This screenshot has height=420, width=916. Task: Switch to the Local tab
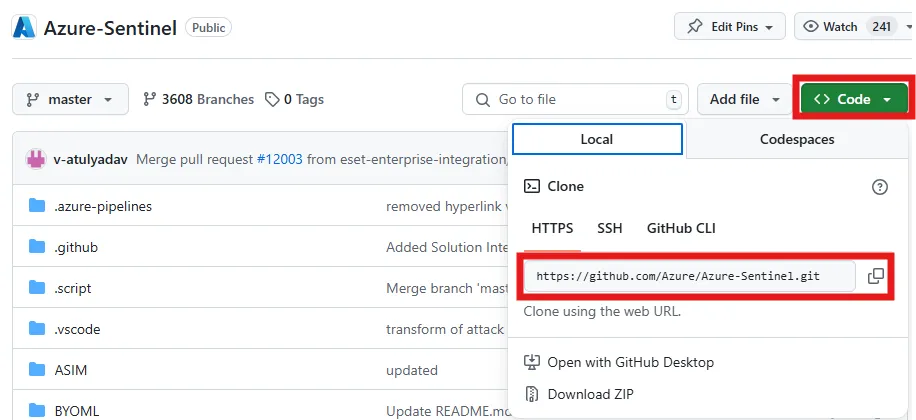point(597,139)
